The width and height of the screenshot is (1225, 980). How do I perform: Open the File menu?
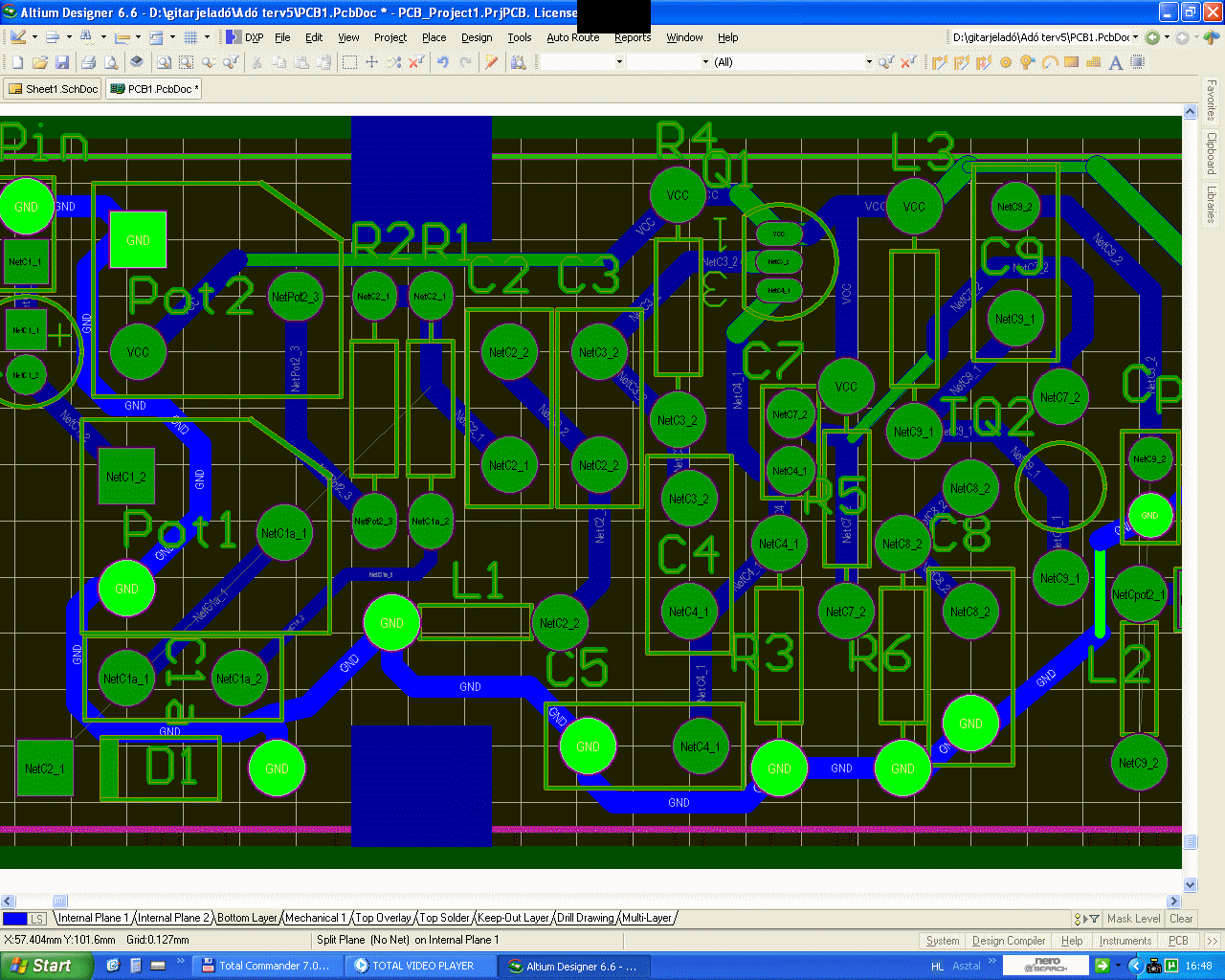coord(282,37)
